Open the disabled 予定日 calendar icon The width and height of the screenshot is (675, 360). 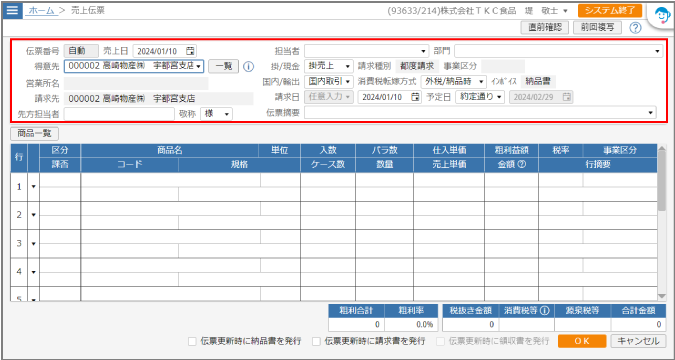pyautogui.click(x=567, y=97)
